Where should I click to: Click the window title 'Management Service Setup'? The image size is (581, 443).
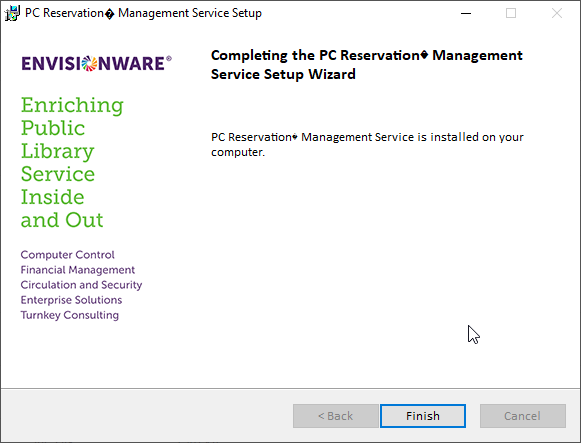(190, 13)
